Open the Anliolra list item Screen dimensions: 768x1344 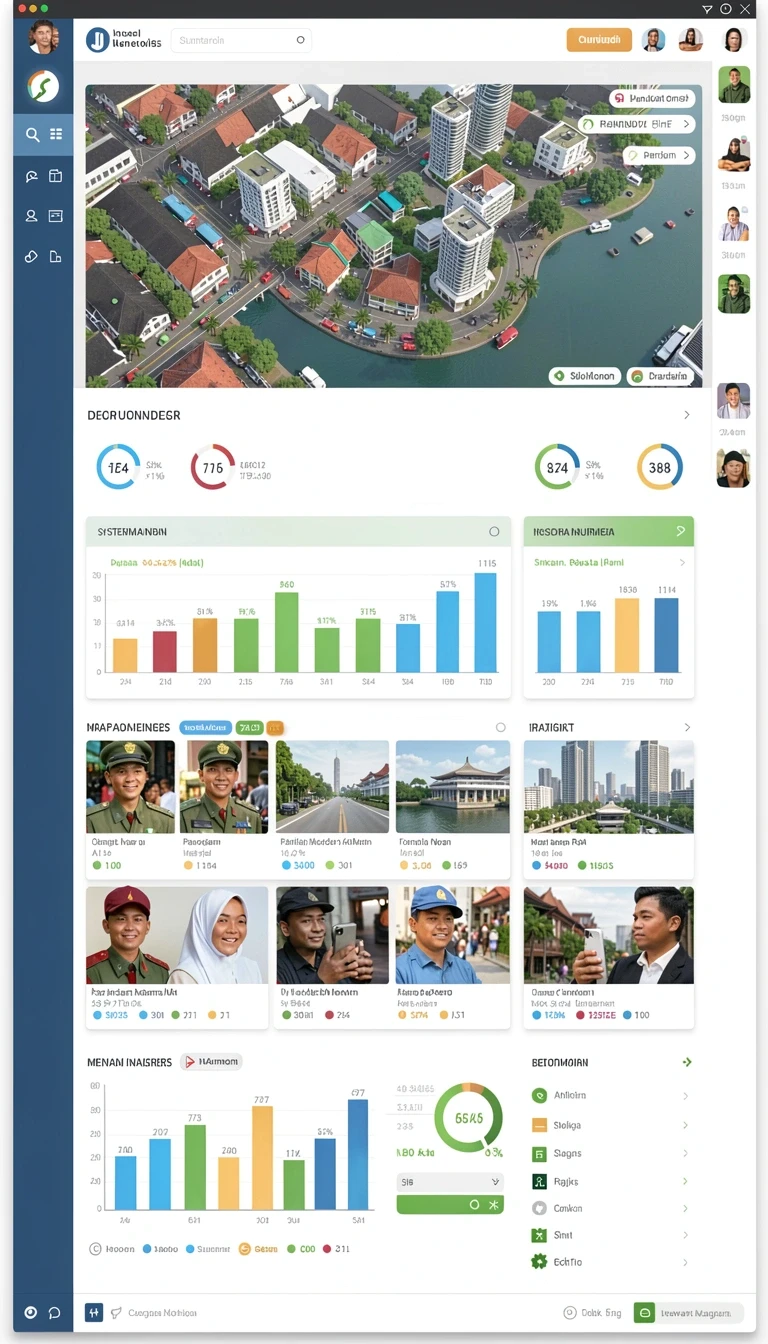click(x=609, y=1096)
